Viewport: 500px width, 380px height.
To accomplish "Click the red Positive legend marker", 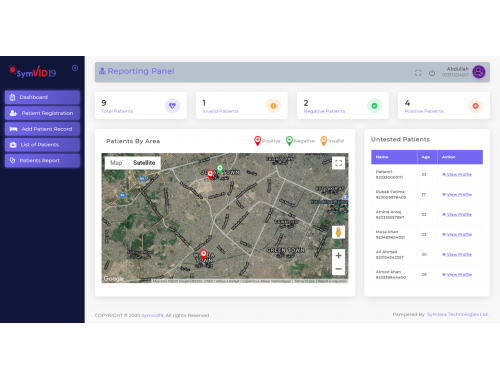I will [257, 141].
